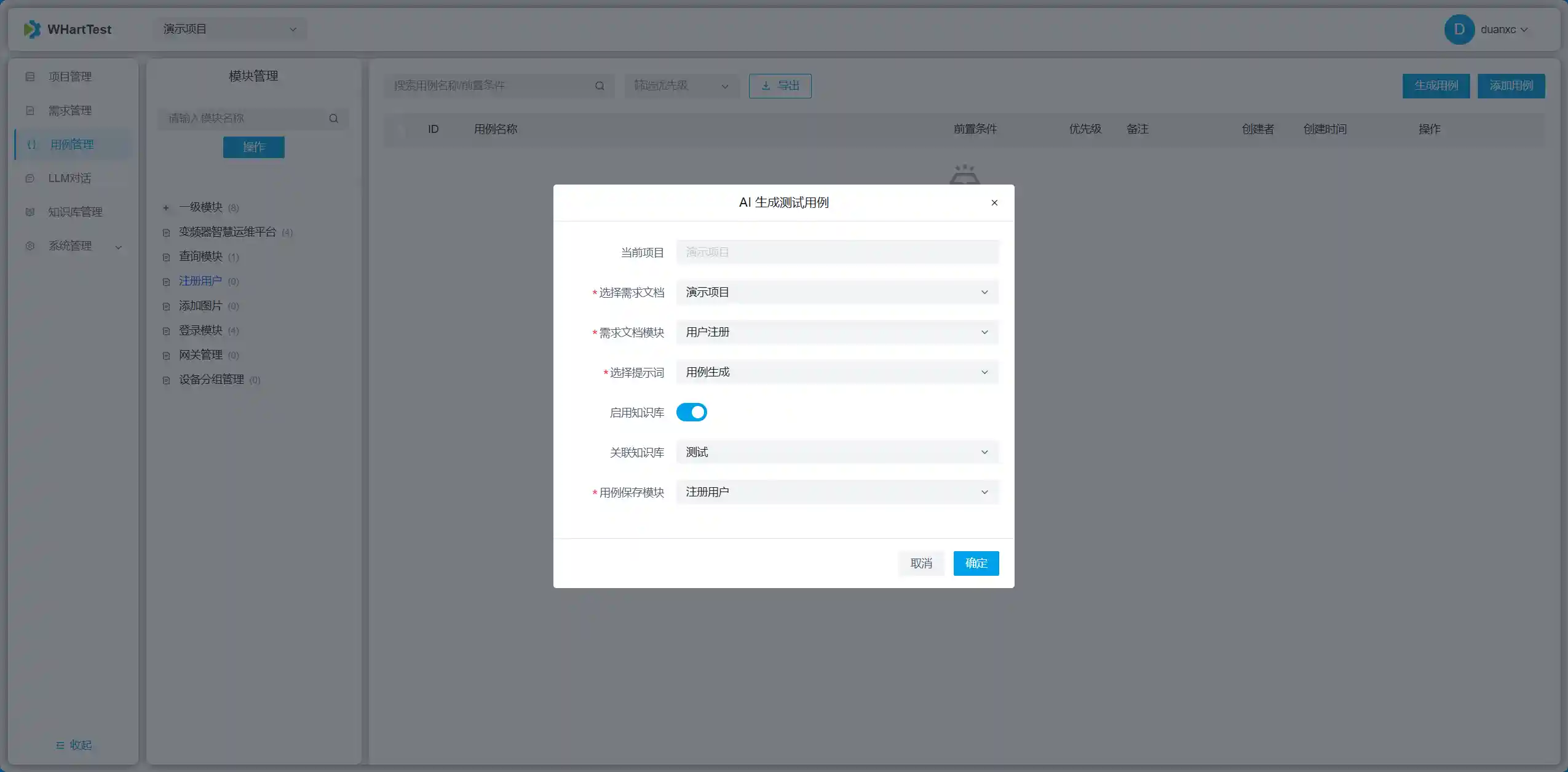Click the 取消 cancel button

921,563
